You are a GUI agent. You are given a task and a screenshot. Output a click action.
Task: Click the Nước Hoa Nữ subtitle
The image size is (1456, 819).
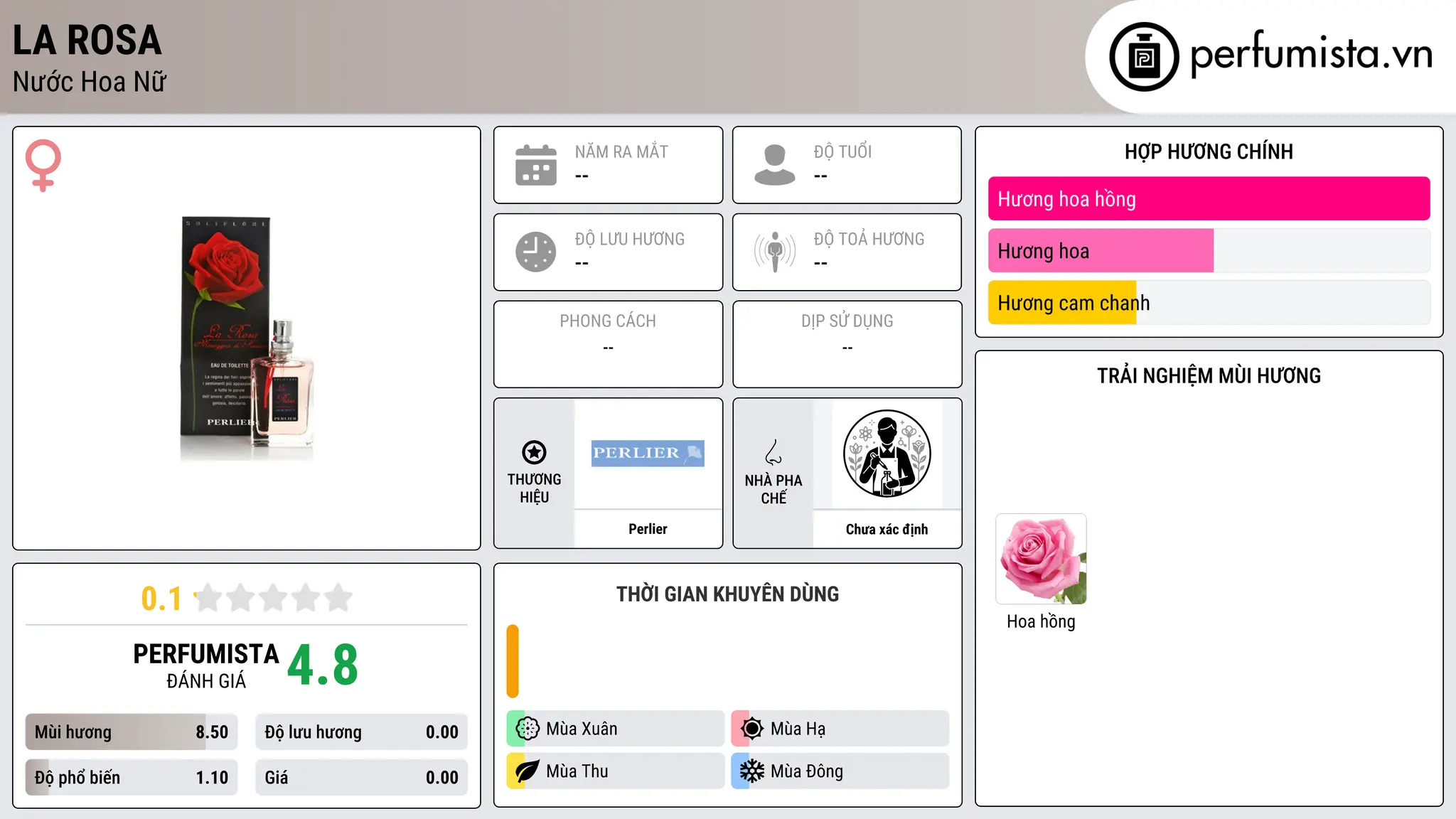(90, 82)
